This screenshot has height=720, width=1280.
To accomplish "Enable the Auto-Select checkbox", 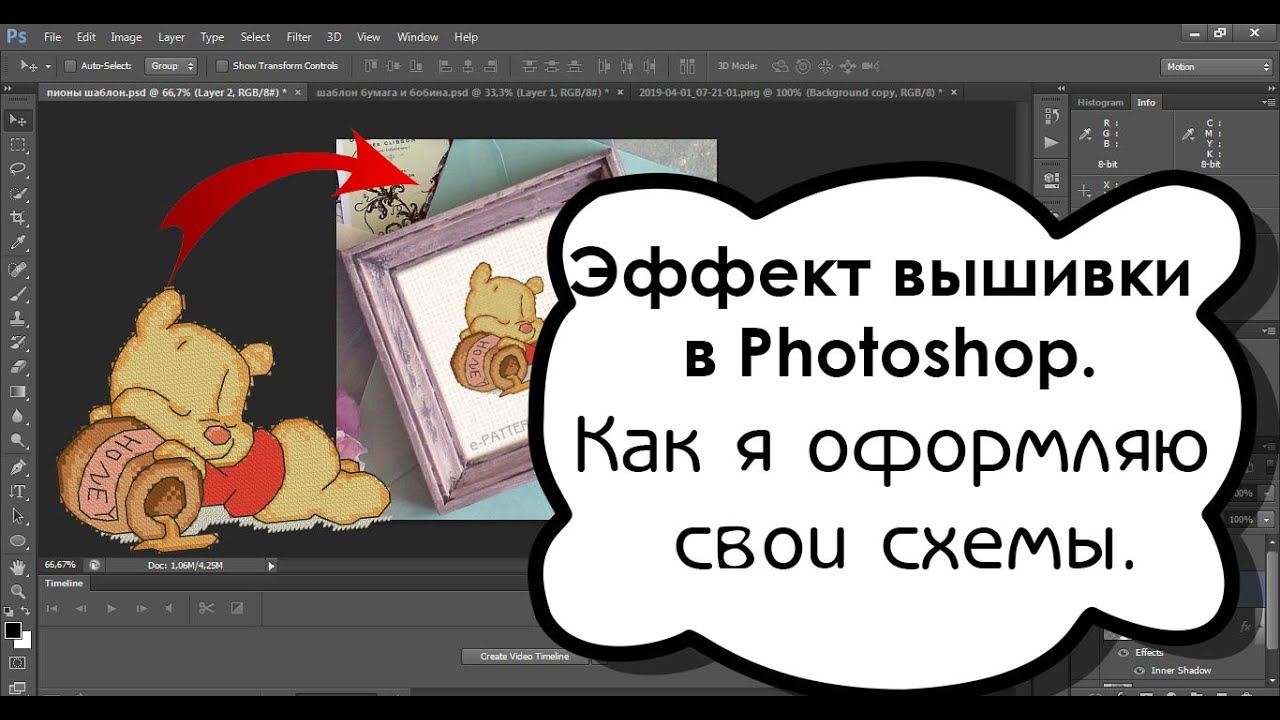I will coord(70,66).
